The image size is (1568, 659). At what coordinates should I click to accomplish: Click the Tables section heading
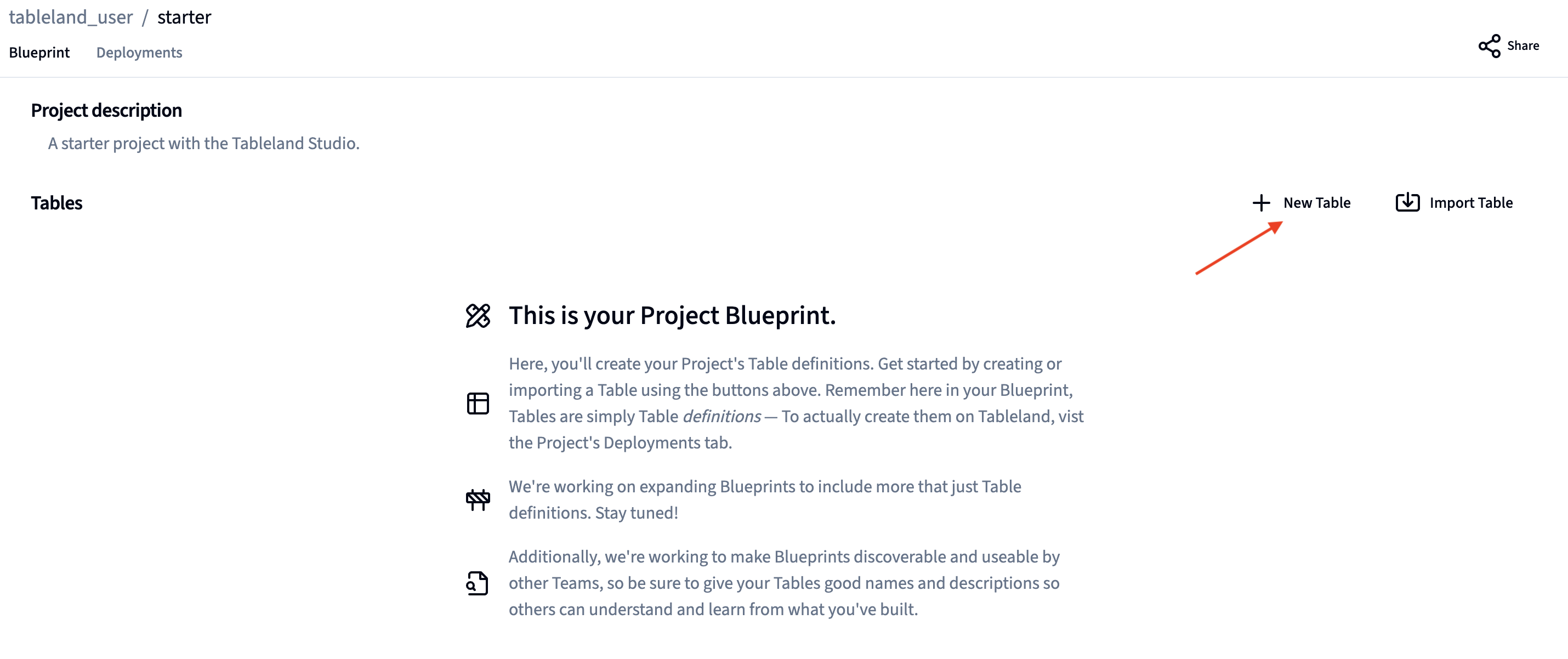click(56, 203)
